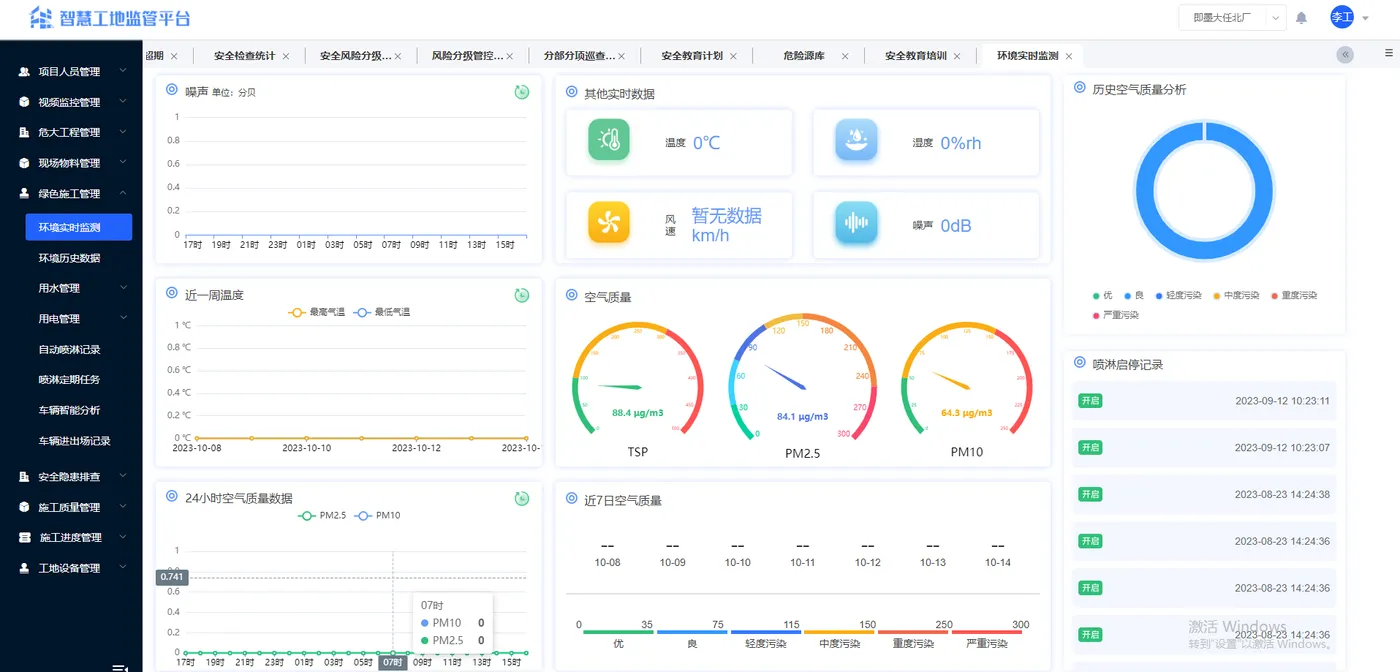Click the circle icon beside 历史空气质量分析

pos(1079,88)
